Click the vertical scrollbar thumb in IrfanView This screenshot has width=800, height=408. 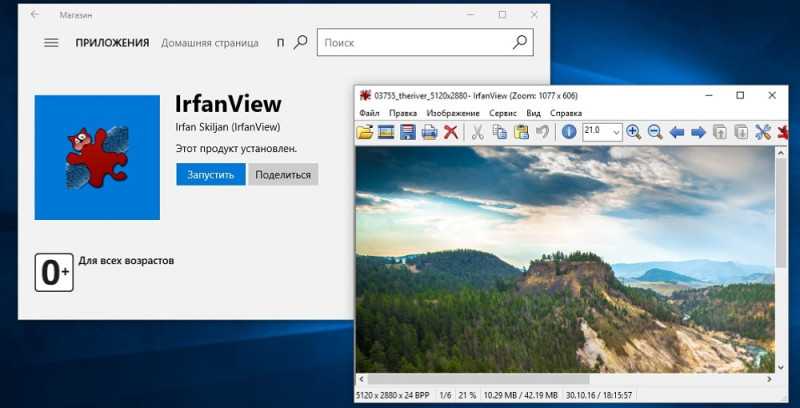tap(781, 212)
